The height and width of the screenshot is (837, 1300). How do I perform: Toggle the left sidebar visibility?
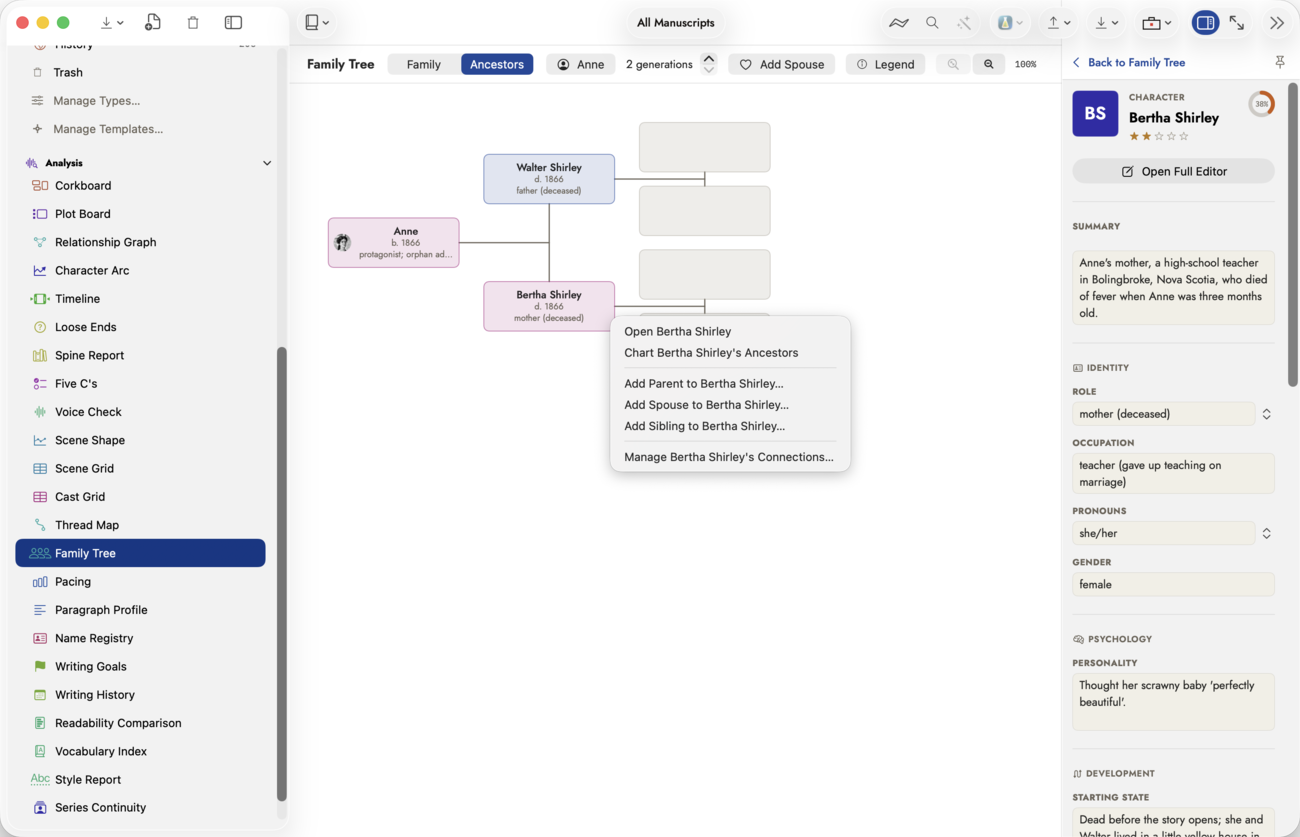click(x=233, y=23)
